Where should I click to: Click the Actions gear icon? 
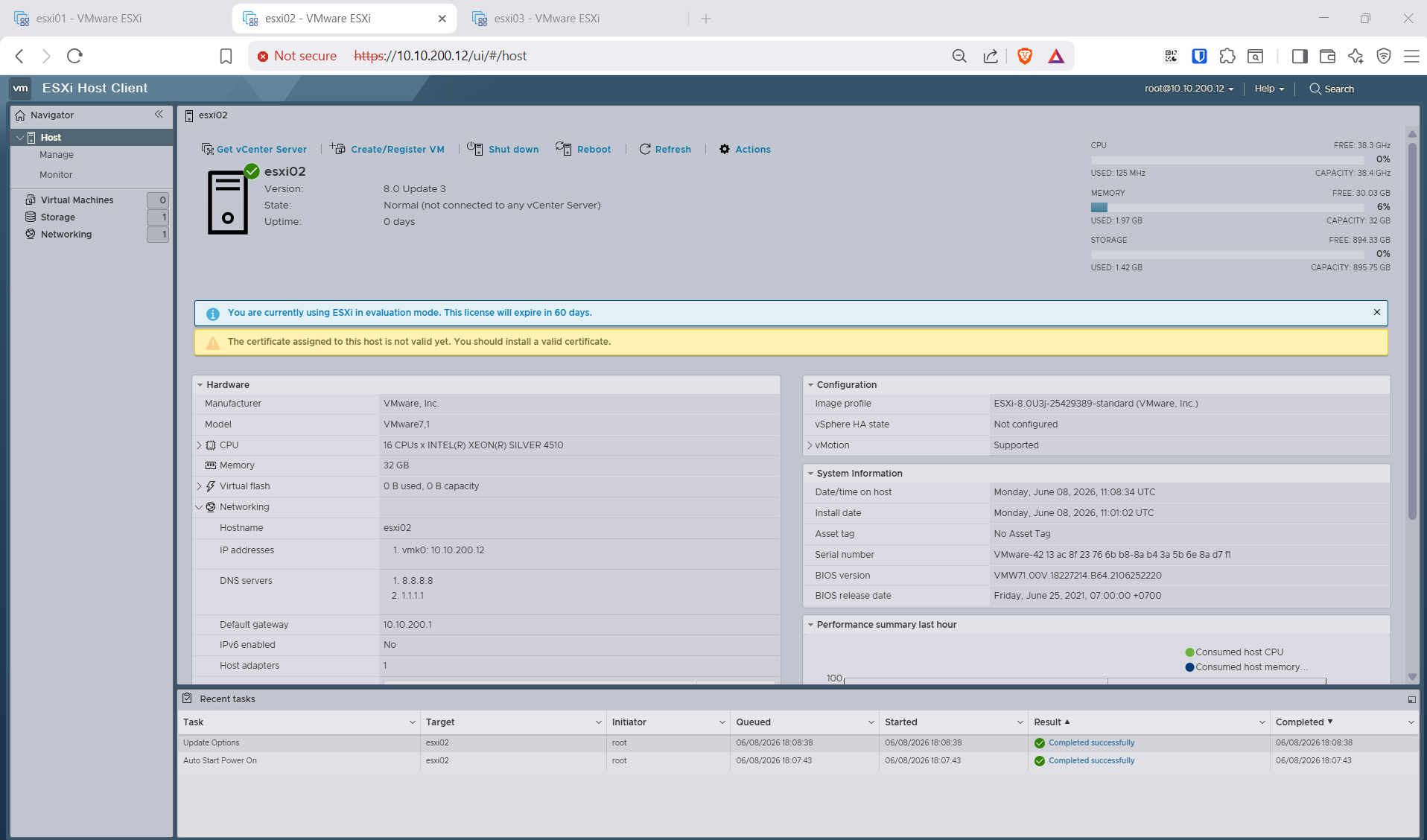[x=725, y=149]
